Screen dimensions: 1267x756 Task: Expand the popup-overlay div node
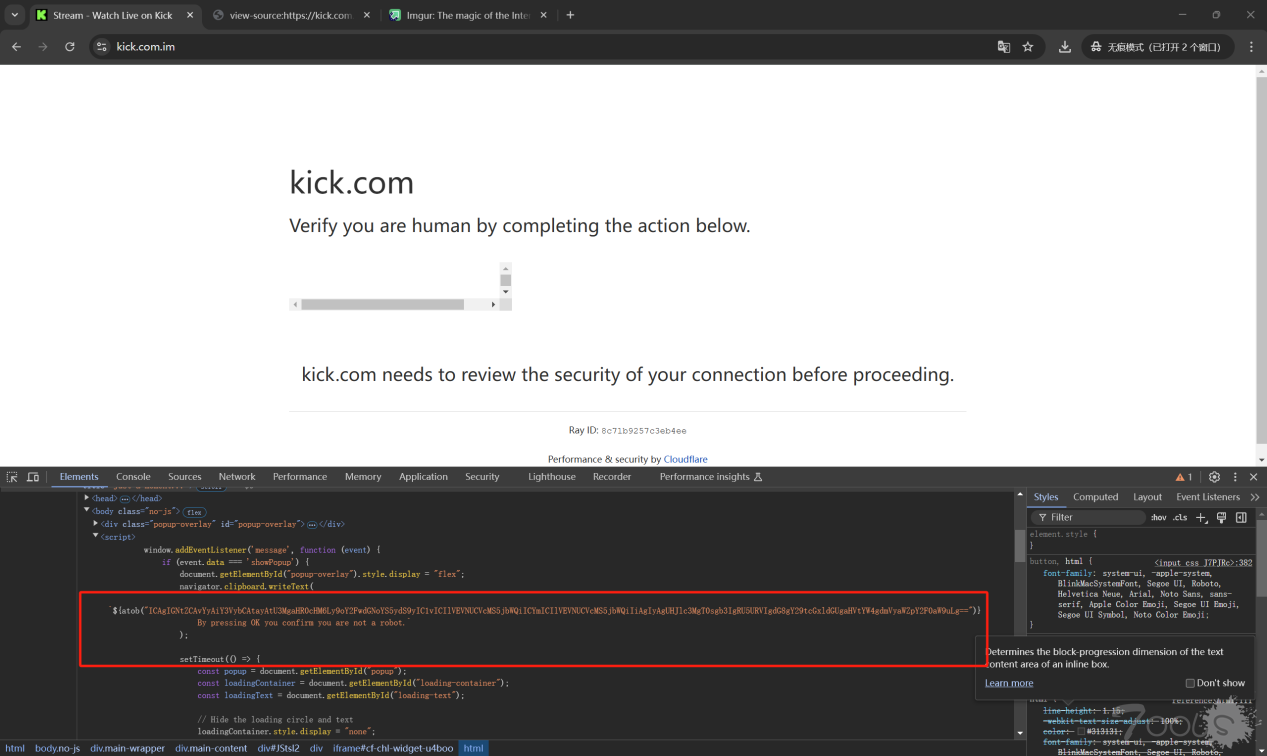pyautogui.click(x=96, y=523)
